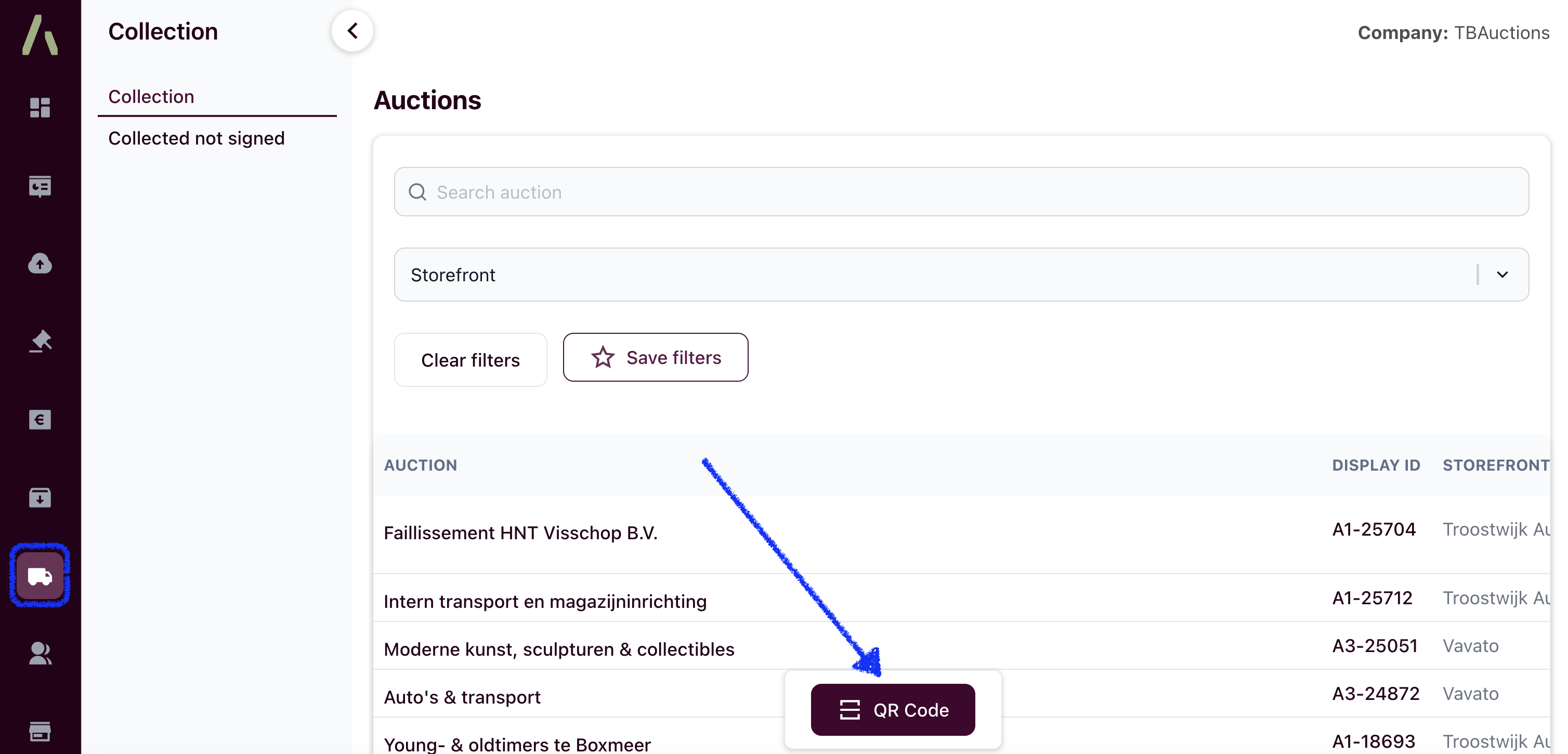
Task: Open the Collected not signed tab
Action: [196, 138]
